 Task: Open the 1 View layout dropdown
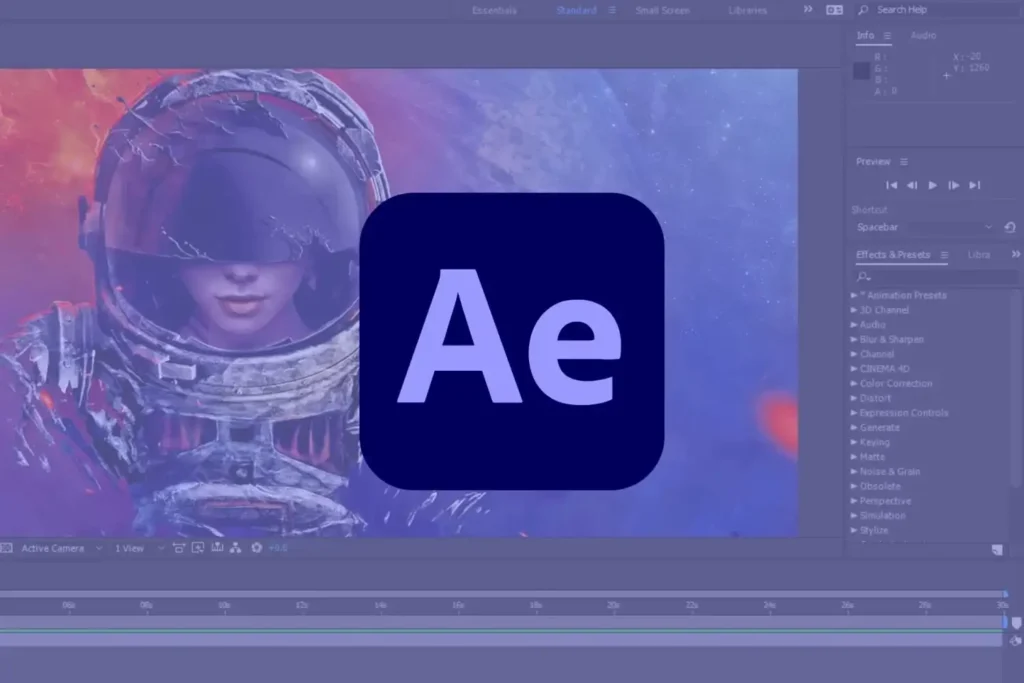[138, 548]
